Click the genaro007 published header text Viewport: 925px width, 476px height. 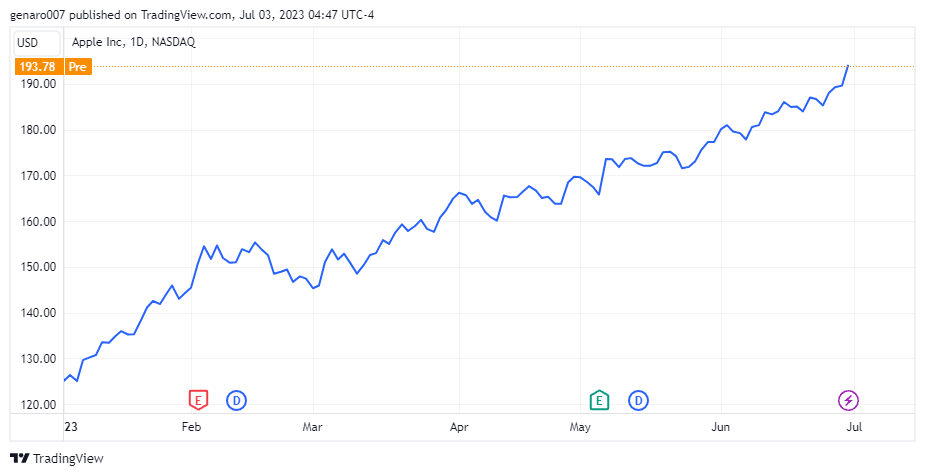pos(192,15)
